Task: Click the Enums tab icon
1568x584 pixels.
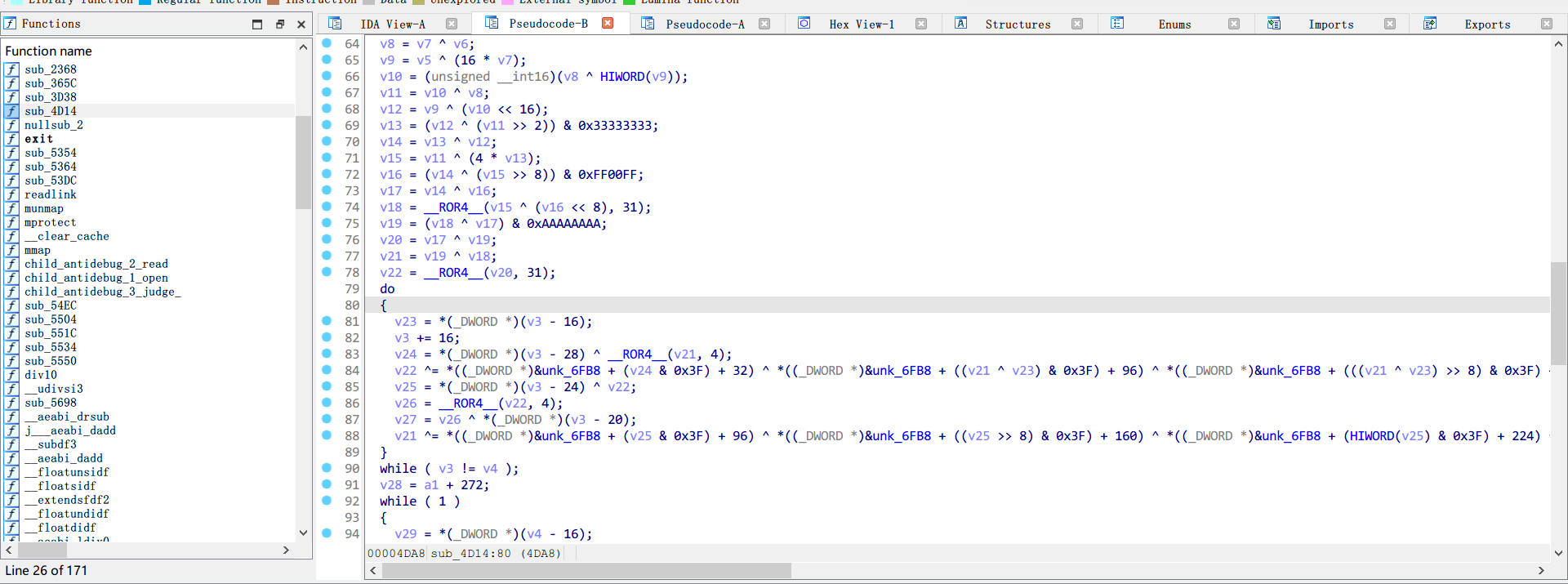Action: [x=1117, y=23]
